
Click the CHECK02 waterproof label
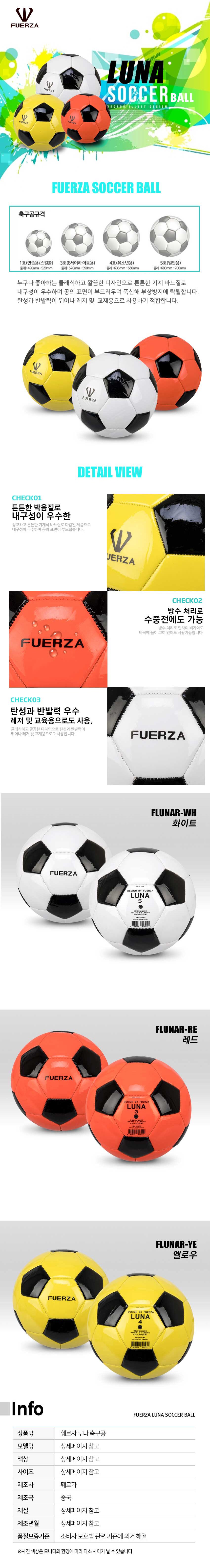[187, 600]
